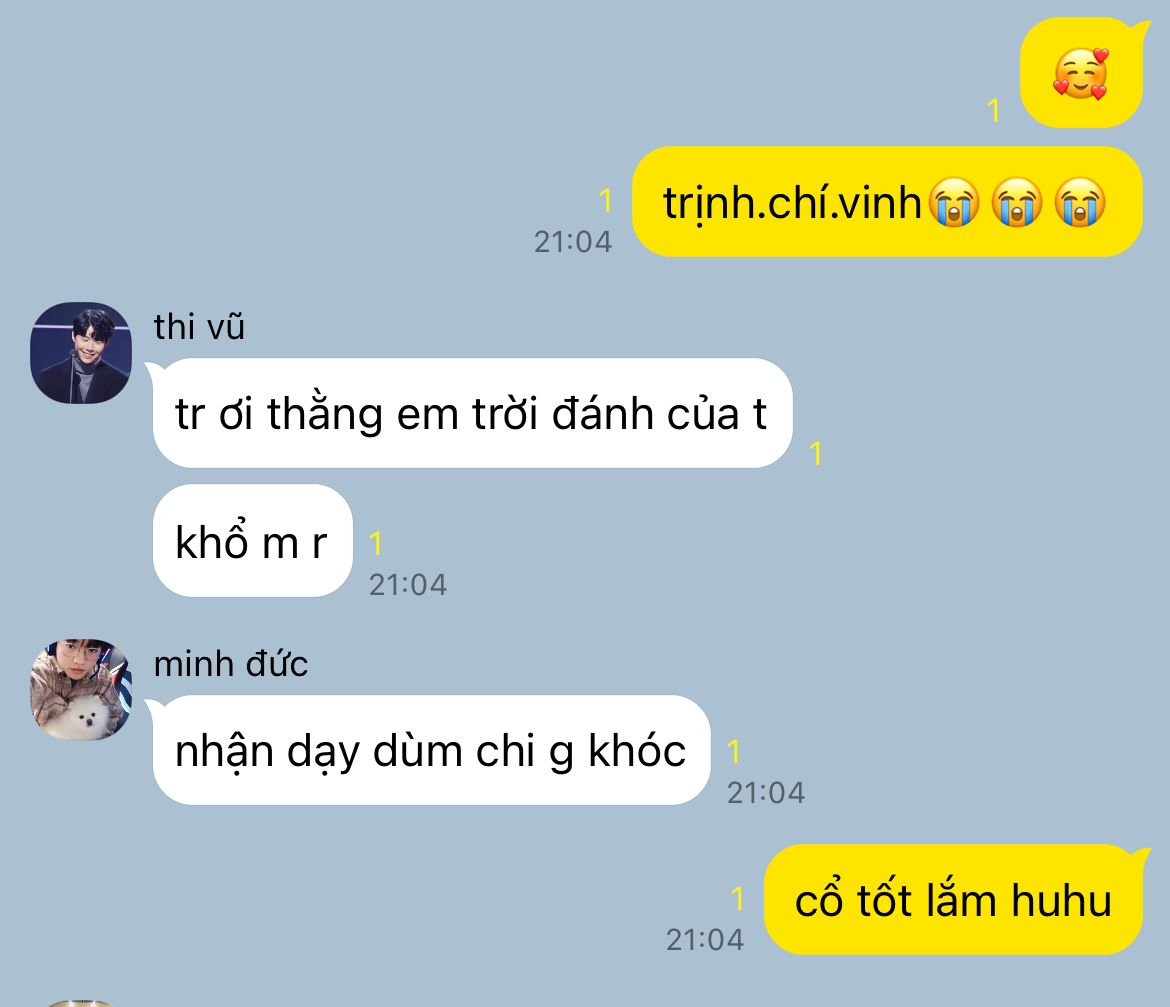Tap unread count beside heart emoji bubble
This screenshot has width=1170, height=1007.
click(994, 110)
